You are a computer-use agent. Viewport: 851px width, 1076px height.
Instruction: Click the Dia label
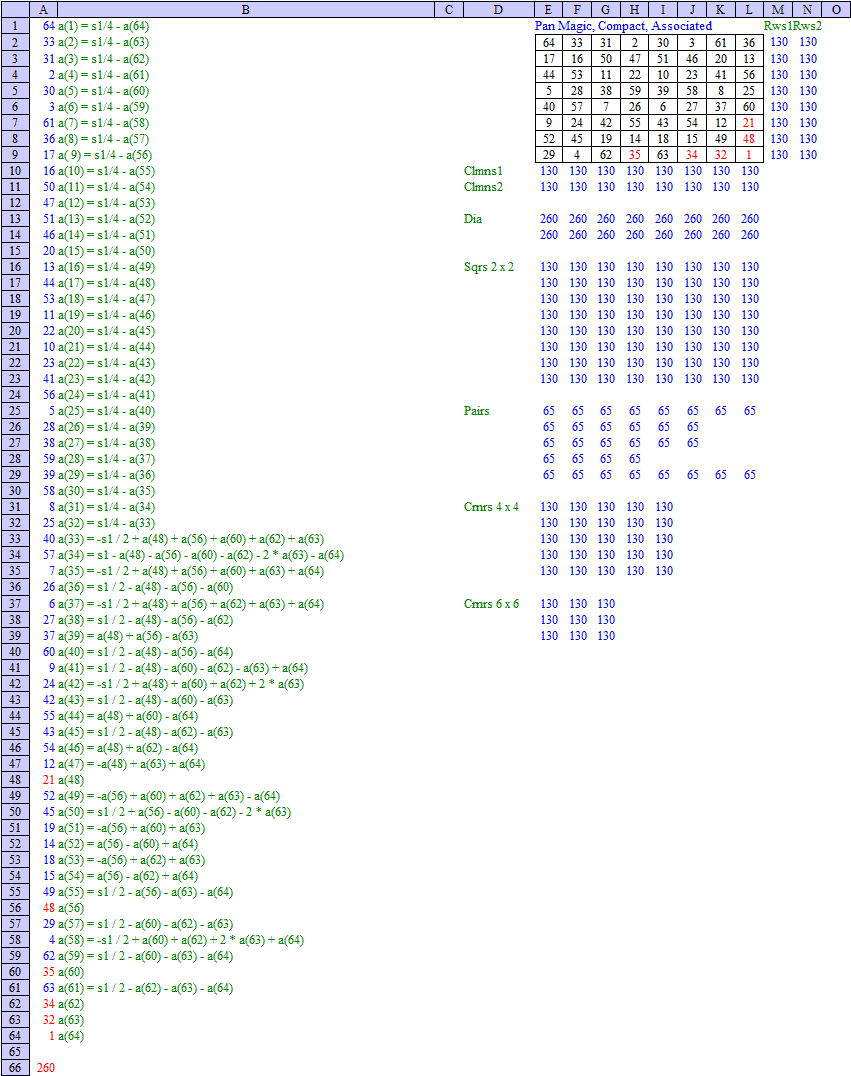pos(473,219)
